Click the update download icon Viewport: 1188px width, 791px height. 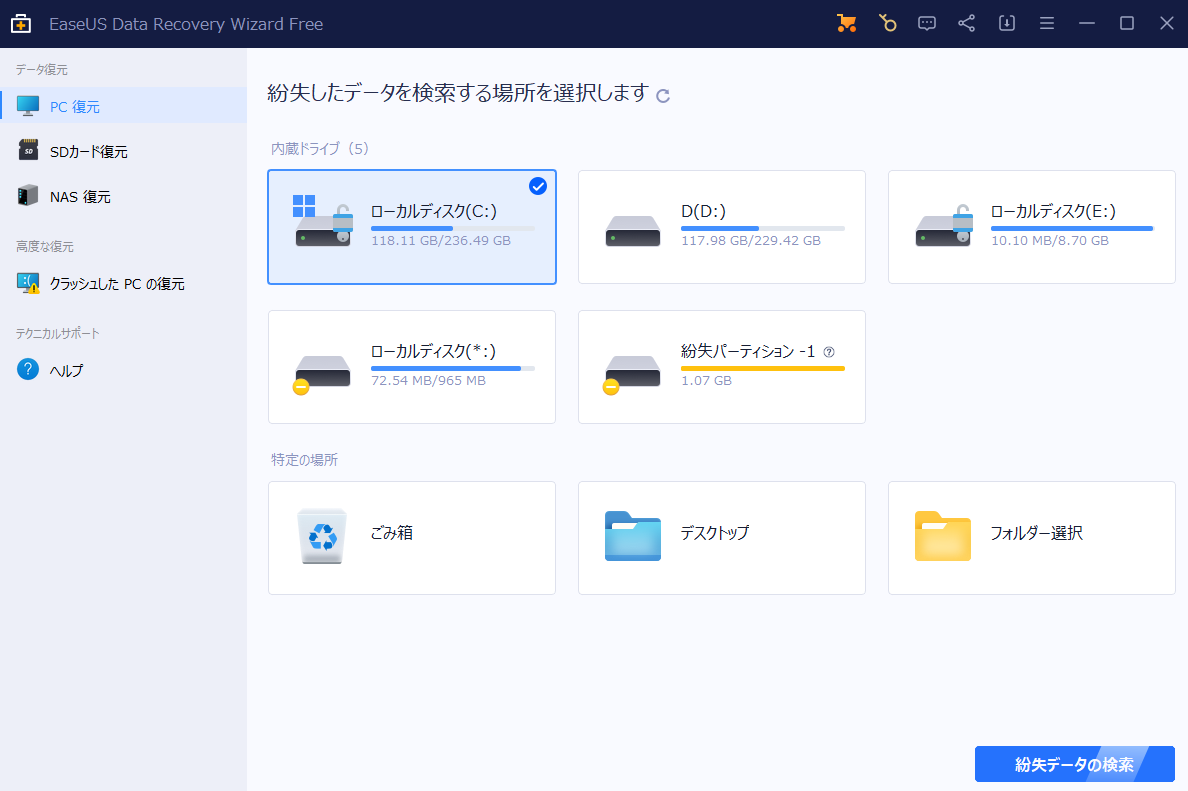pyautogui.click(x=1006, y=22)
